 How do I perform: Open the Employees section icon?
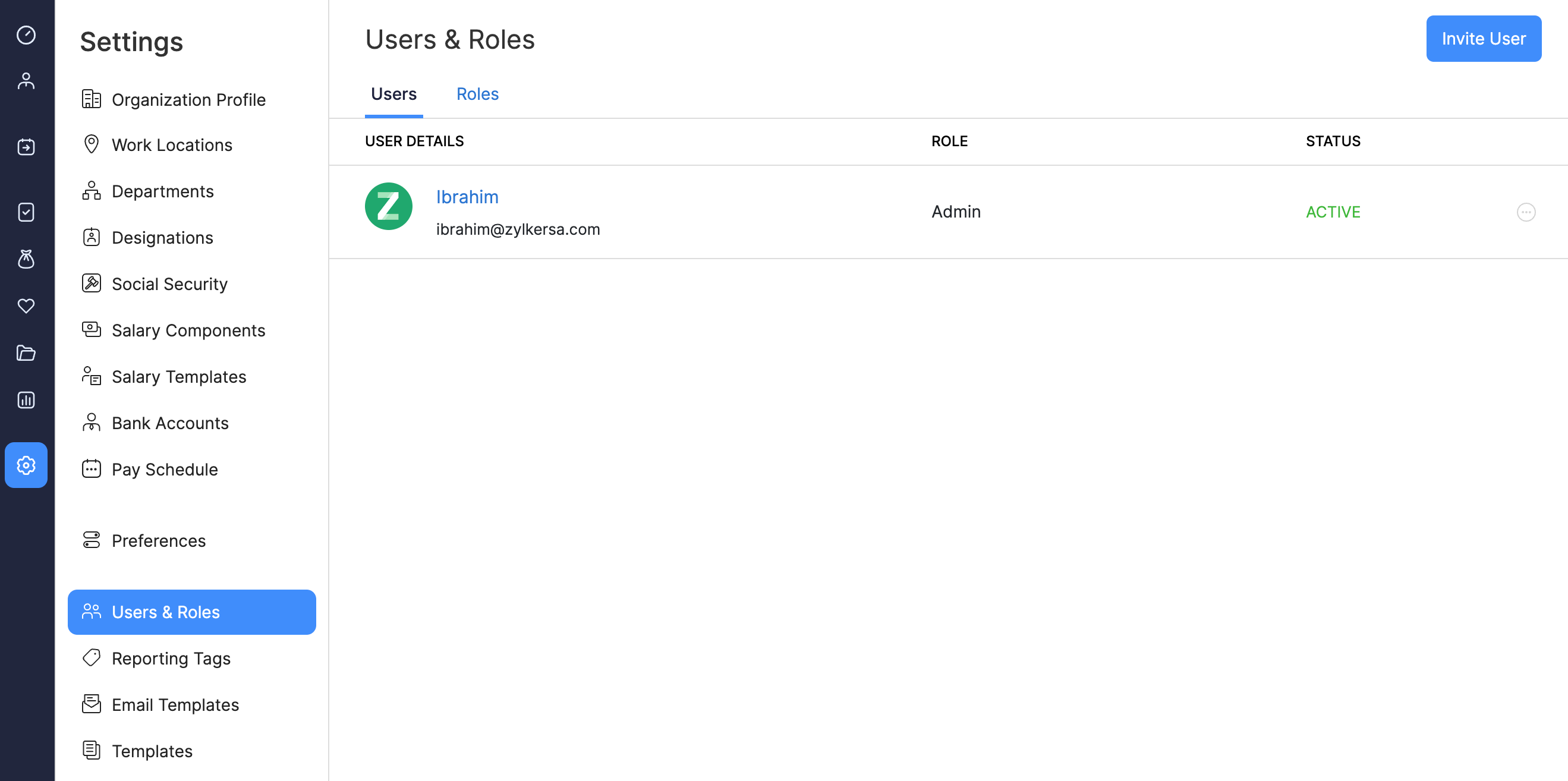click(26, 80)
